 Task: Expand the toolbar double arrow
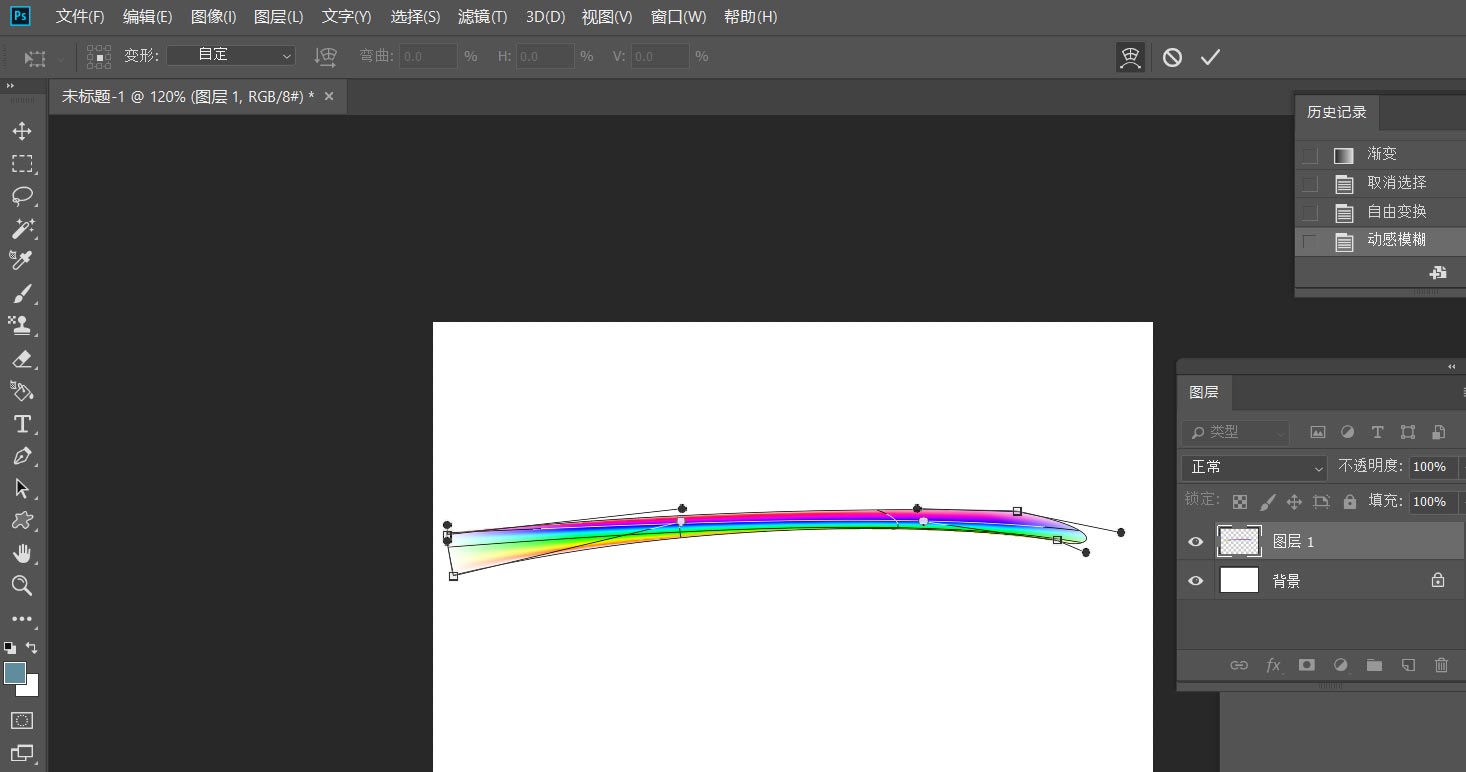(x=10, y=86)
